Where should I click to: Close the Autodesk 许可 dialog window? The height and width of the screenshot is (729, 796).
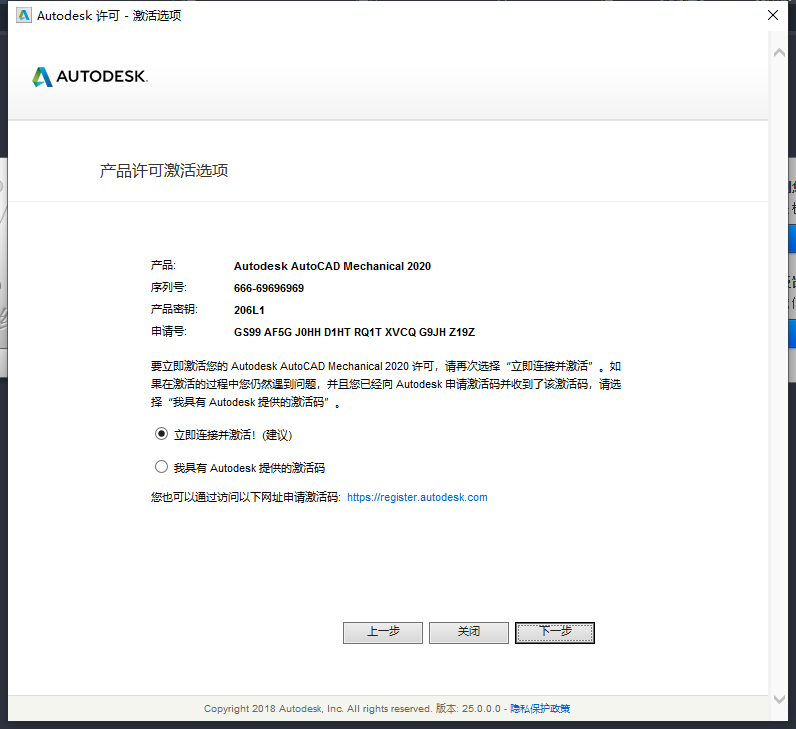coord(773,15)
